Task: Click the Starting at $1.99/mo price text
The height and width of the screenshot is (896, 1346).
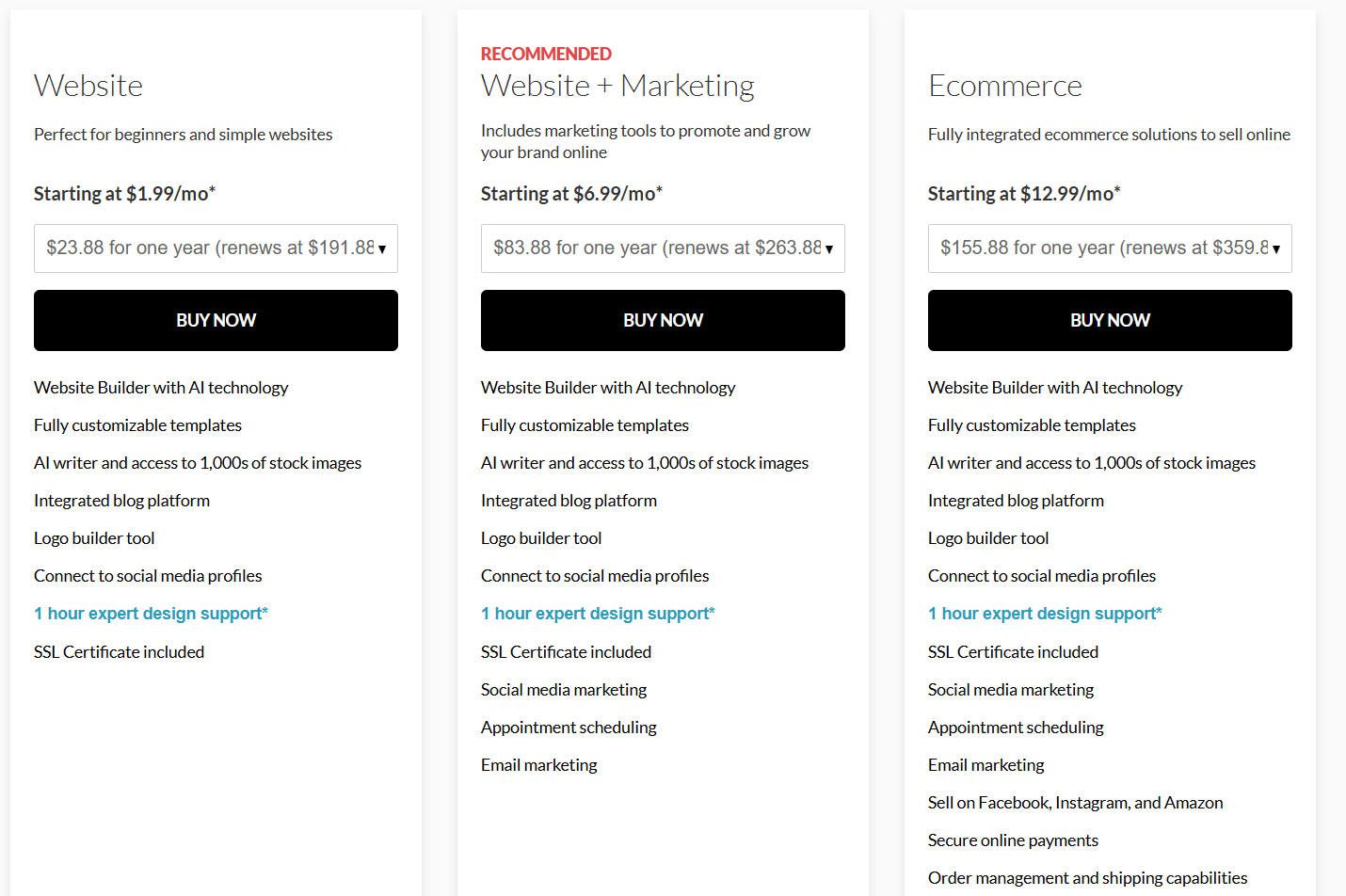Action: [x=125, y=194]
